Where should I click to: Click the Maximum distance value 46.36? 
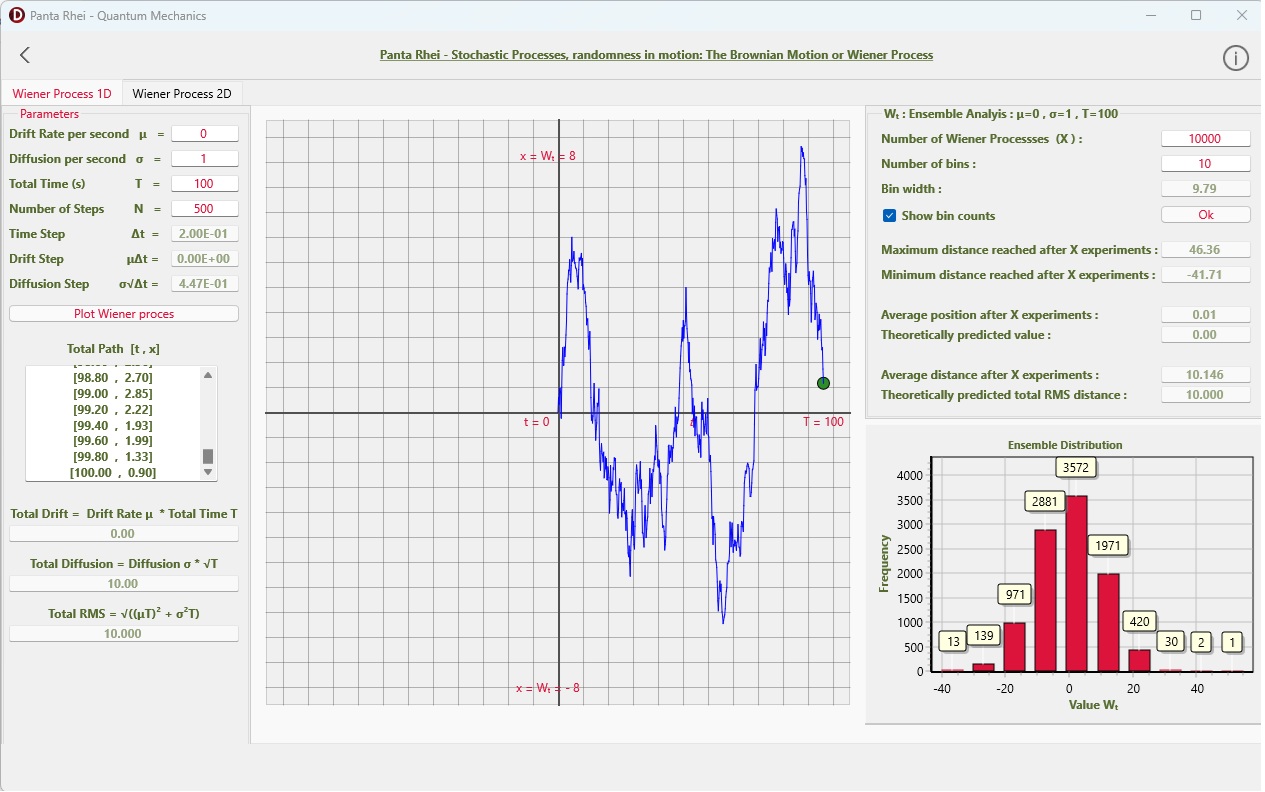1205,250
